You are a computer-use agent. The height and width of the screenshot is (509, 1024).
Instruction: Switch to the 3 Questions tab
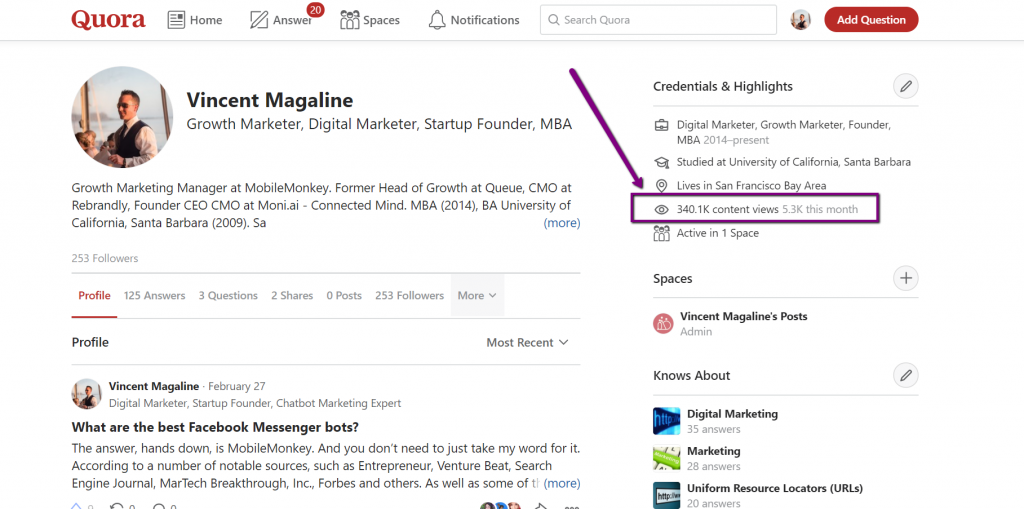(228, 295)
